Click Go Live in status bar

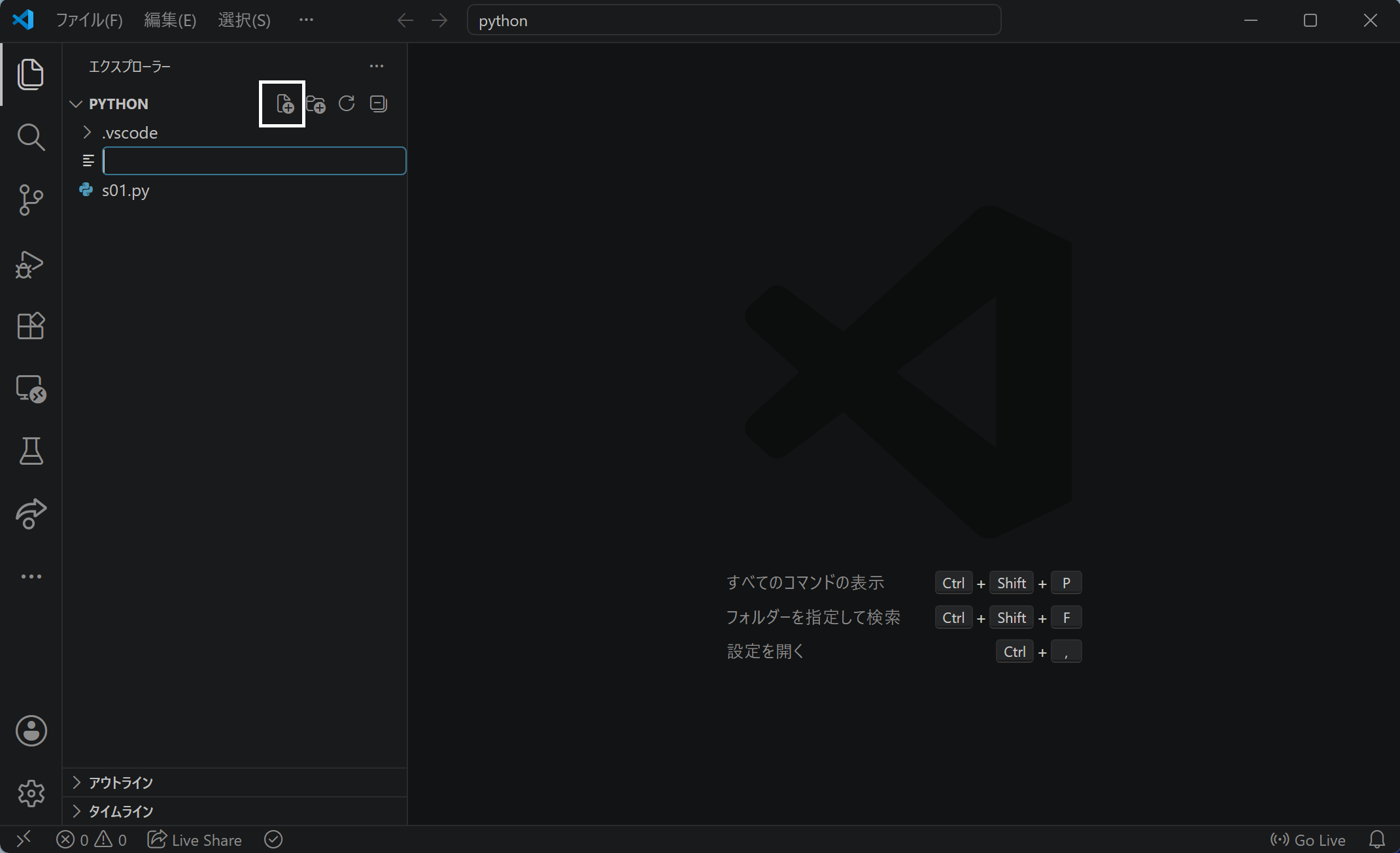coord(1308,840)
